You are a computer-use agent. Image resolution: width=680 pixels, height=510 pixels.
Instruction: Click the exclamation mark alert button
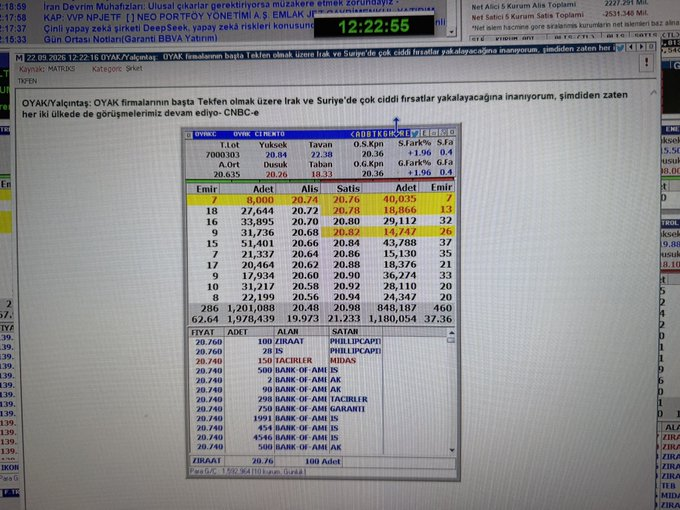[646, 63]
